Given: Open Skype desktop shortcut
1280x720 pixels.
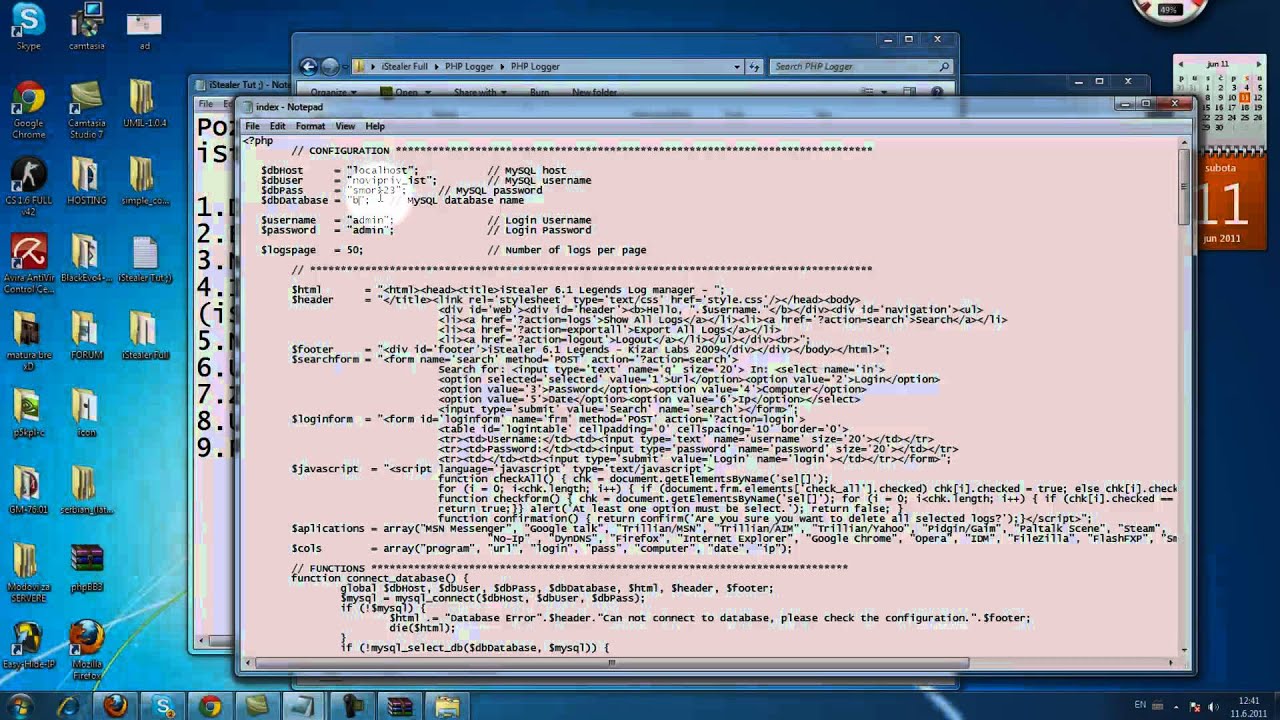Looking at the screenshot, I should click(28, 27).
